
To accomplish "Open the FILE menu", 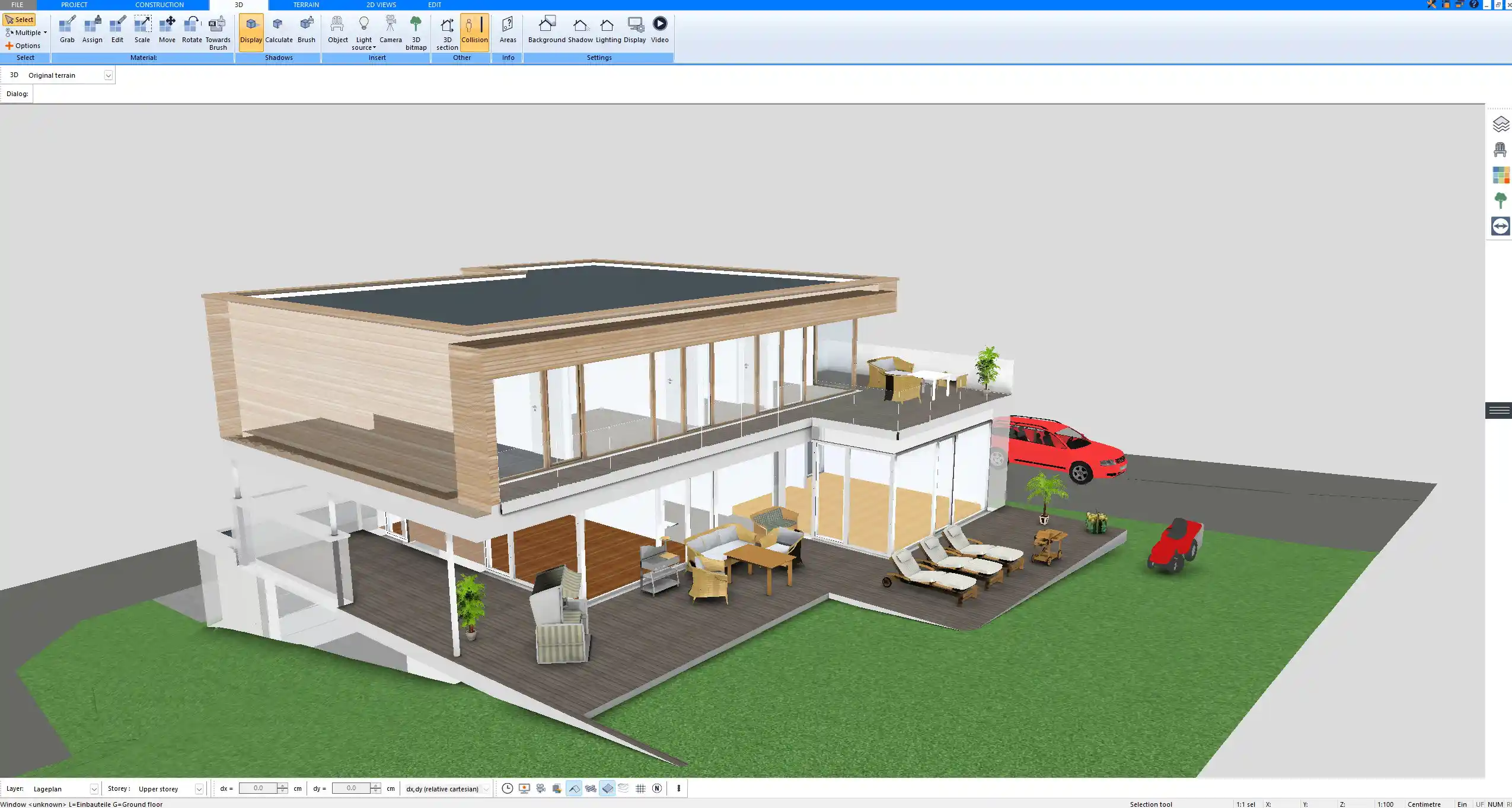I will pos(17,5).
